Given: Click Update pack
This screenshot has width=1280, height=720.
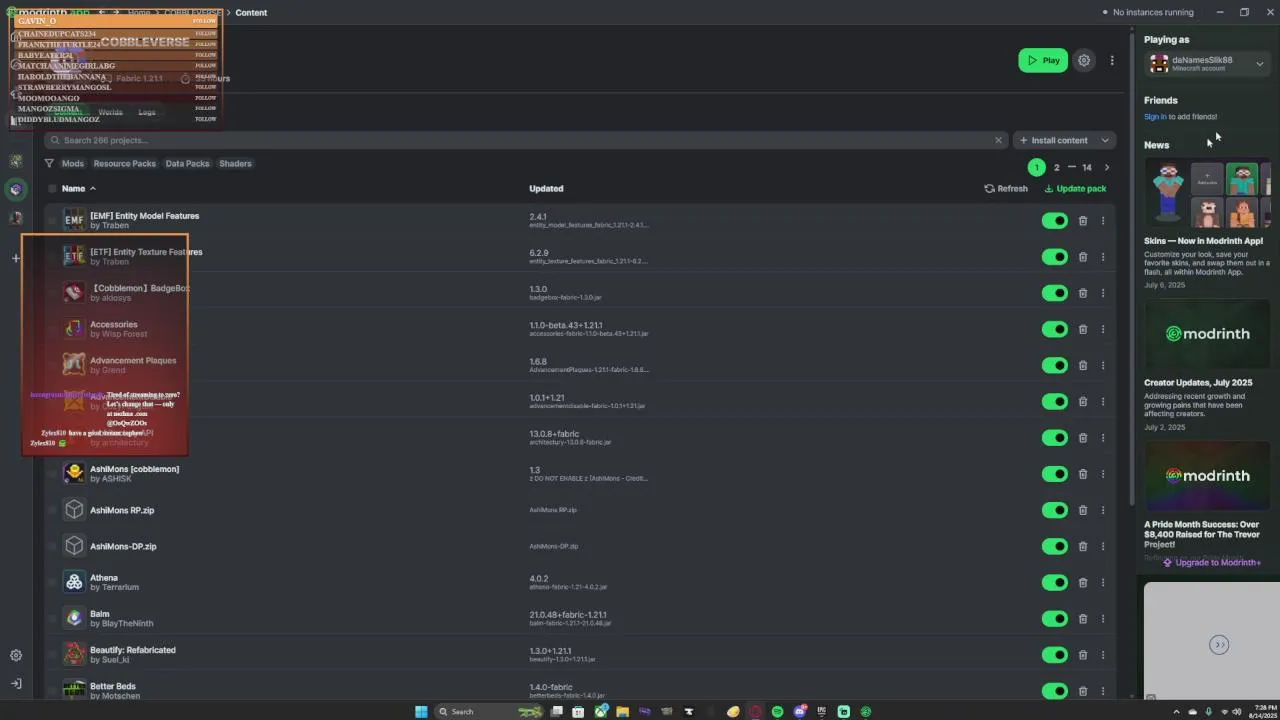Looking at the screenshot, I should 1075,188.
